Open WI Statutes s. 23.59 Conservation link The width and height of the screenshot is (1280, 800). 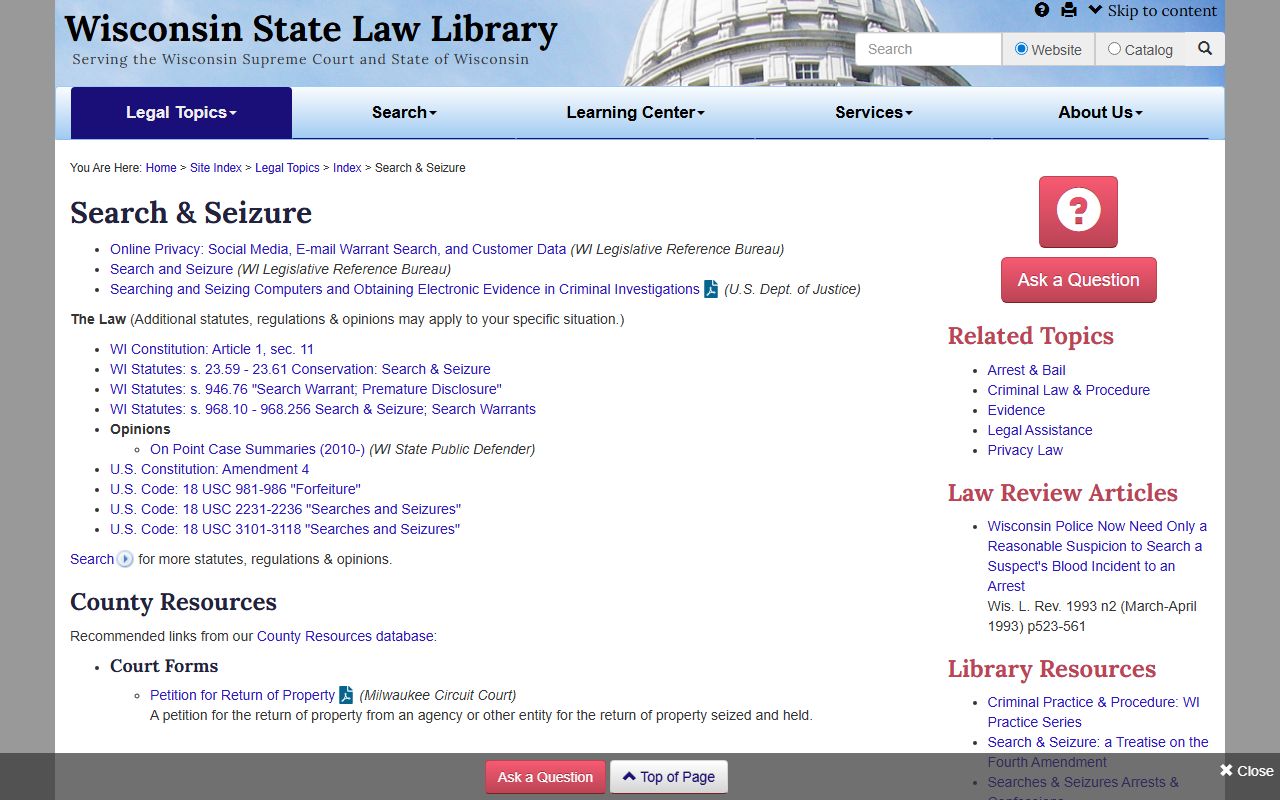tap(300, 369)
